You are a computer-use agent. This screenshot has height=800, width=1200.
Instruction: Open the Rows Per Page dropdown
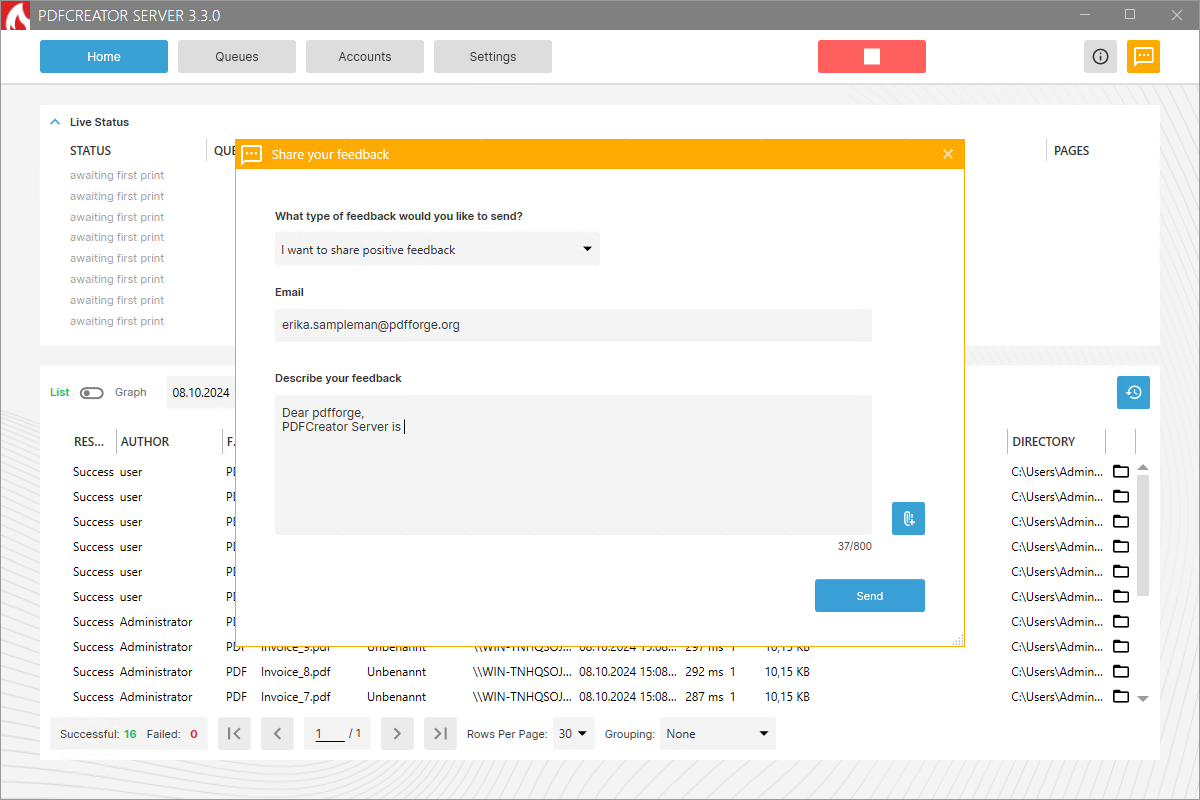[x=574, y=734]
